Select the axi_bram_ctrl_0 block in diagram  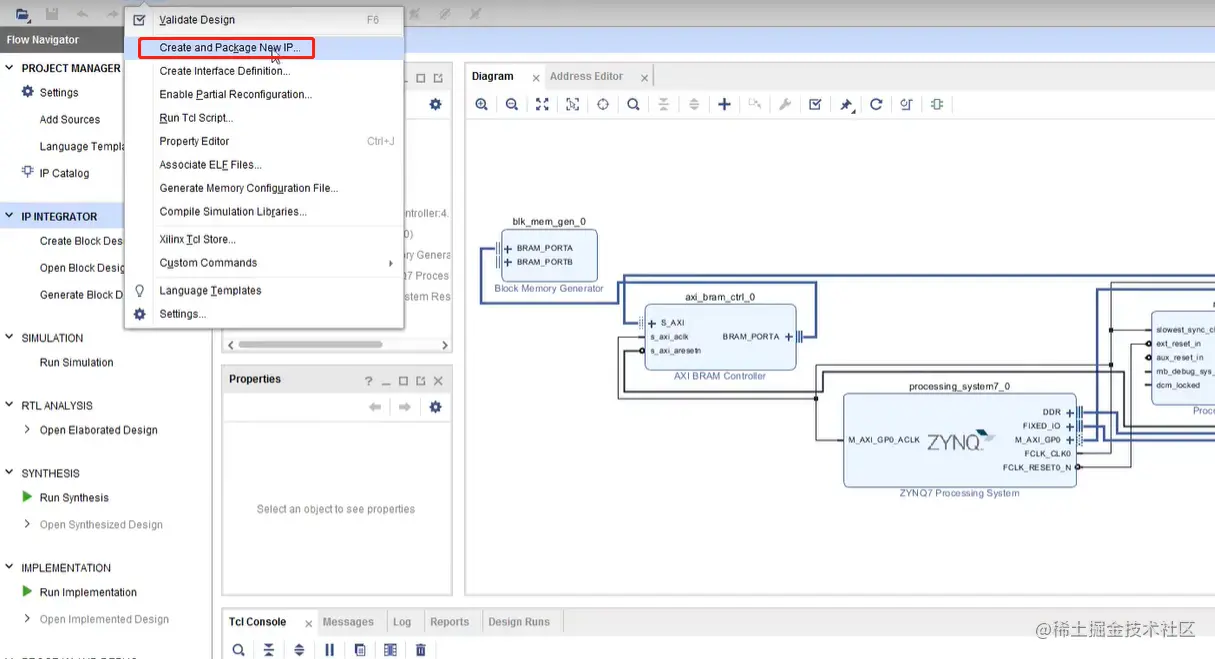(x=720, y=337)
